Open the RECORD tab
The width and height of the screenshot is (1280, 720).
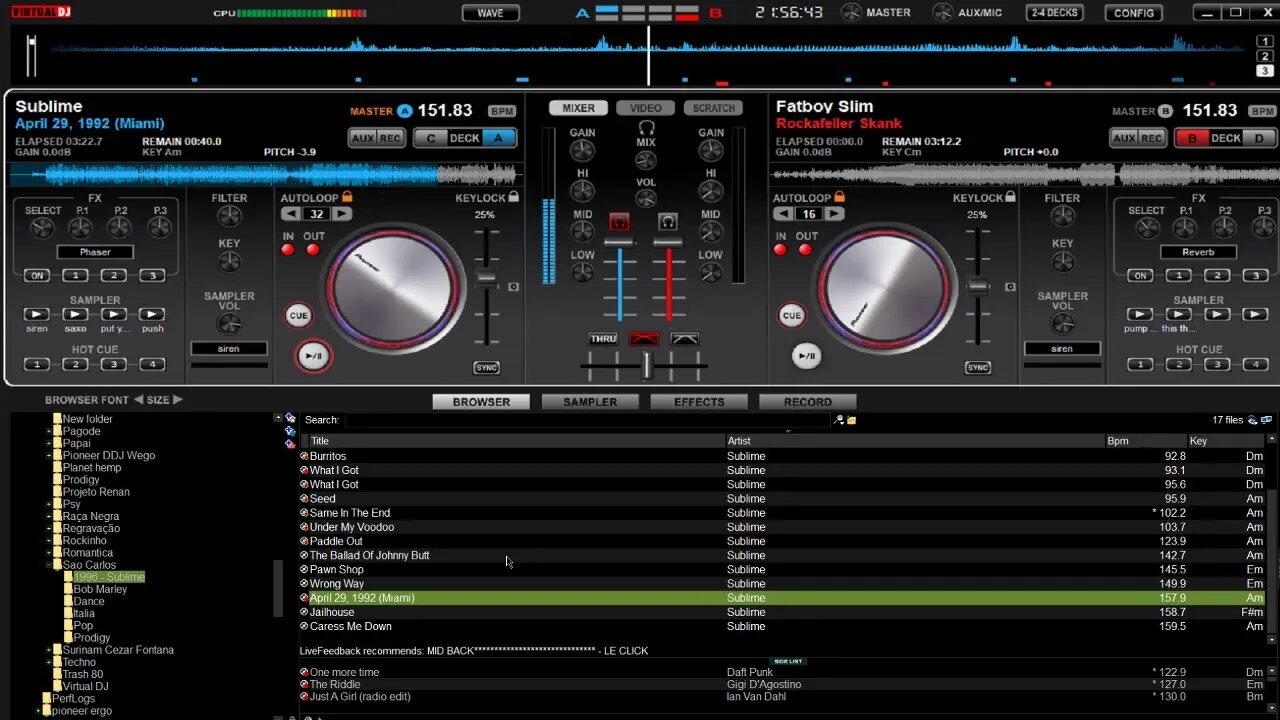[808, 402]
